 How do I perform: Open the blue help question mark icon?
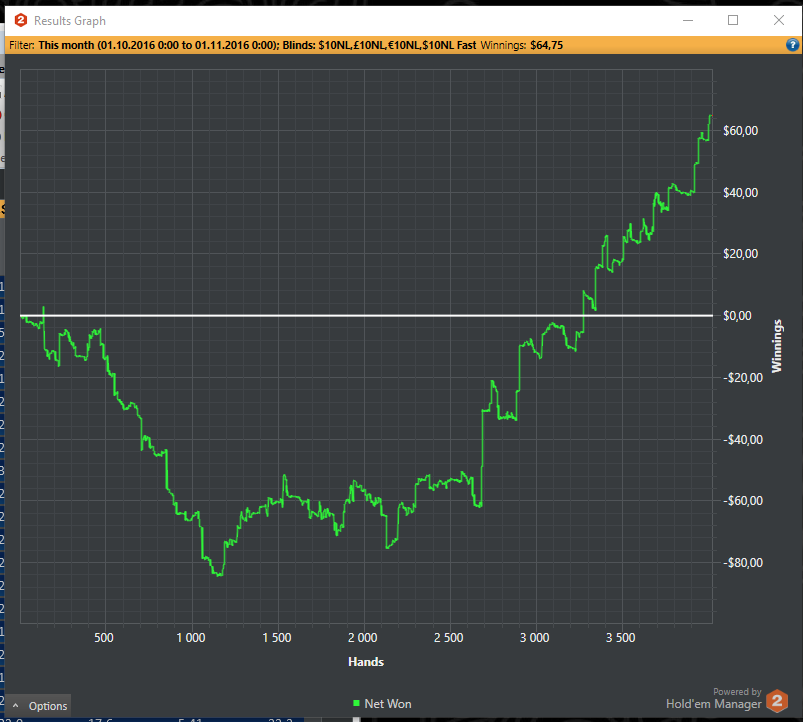[792, 45]
